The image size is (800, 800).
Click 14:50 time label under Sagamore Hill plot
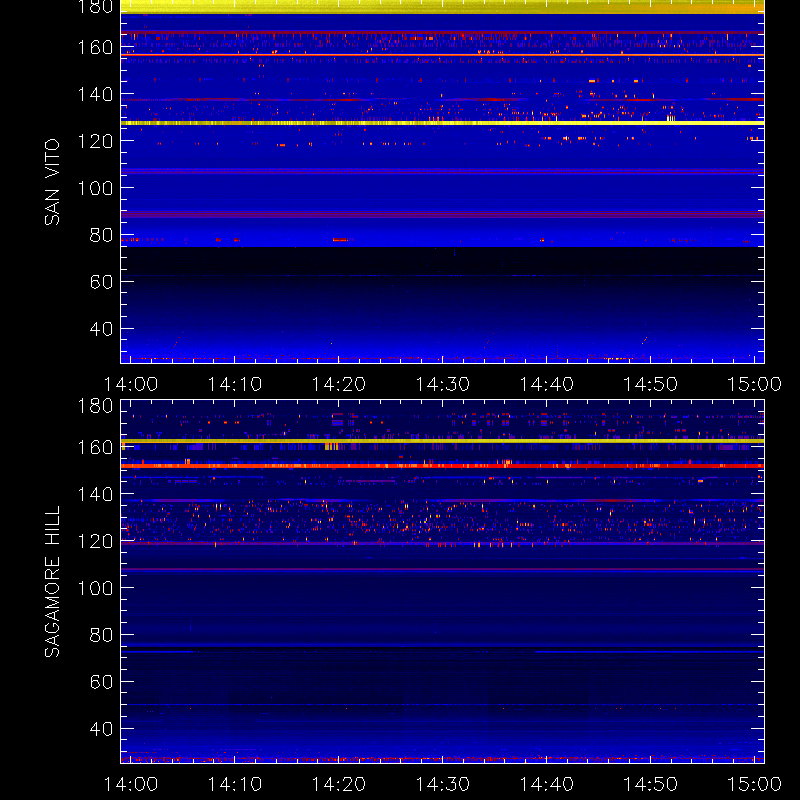(x=651, y=784)
